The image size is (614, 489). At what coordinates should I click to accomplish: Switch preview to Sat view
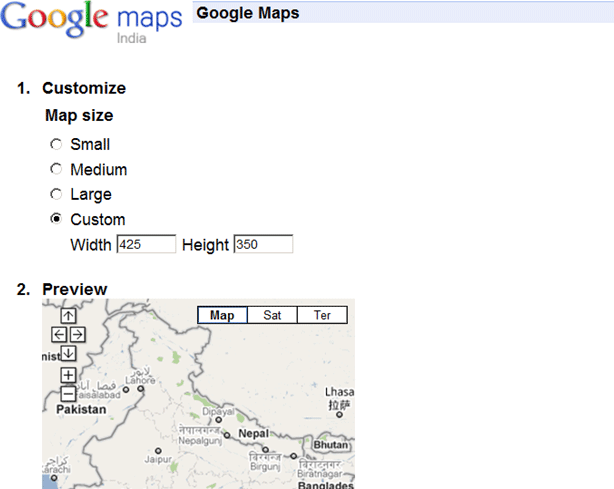[272, 315]
